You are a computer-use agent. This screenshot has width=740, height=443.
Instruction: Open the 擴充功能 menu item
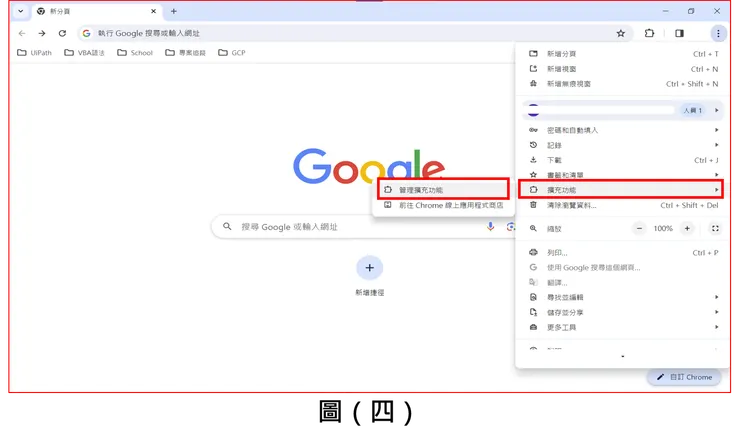[x=621, y=190]
